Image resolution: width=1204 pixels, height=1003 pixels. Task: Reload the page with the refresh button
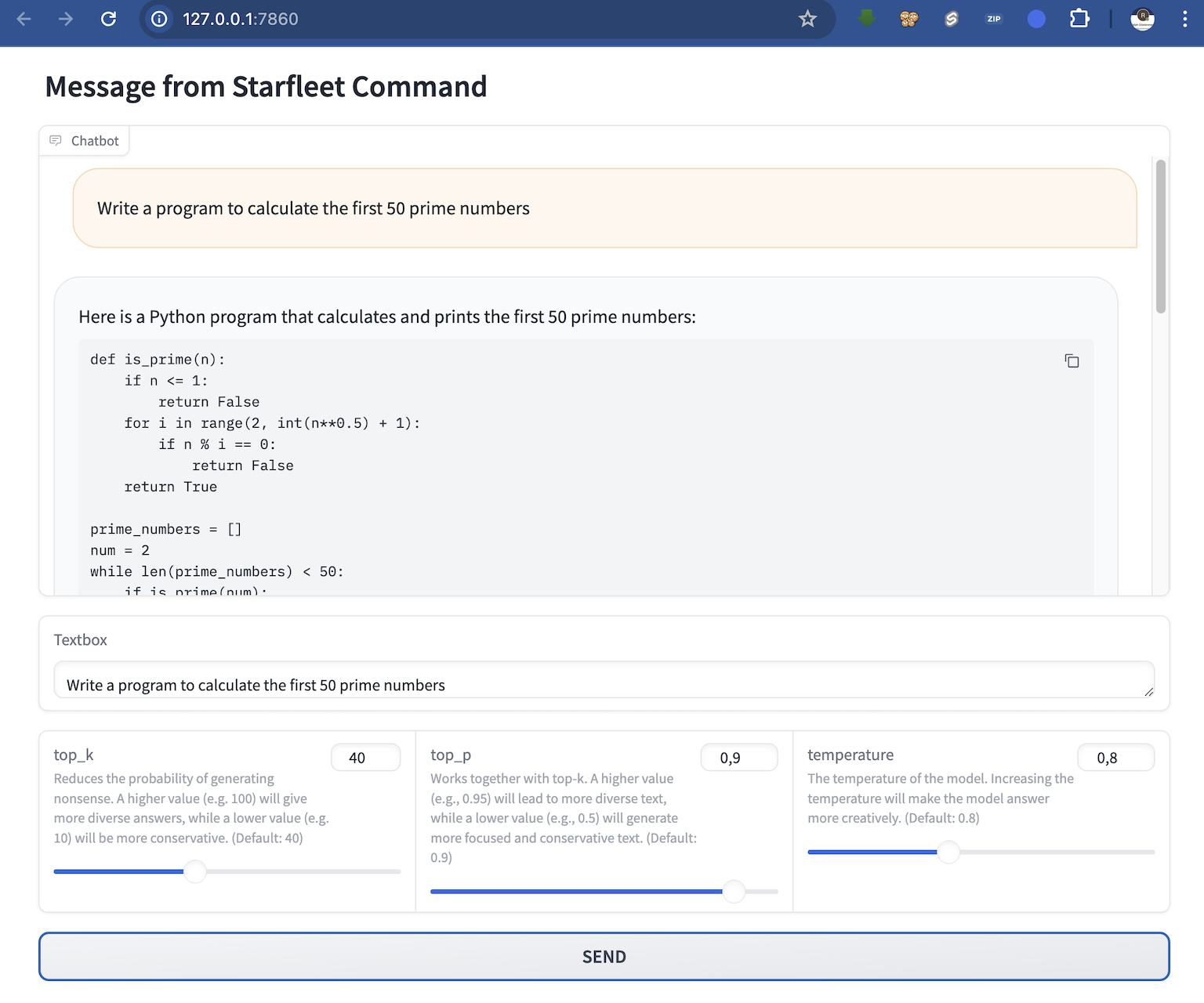click(109, 18)
